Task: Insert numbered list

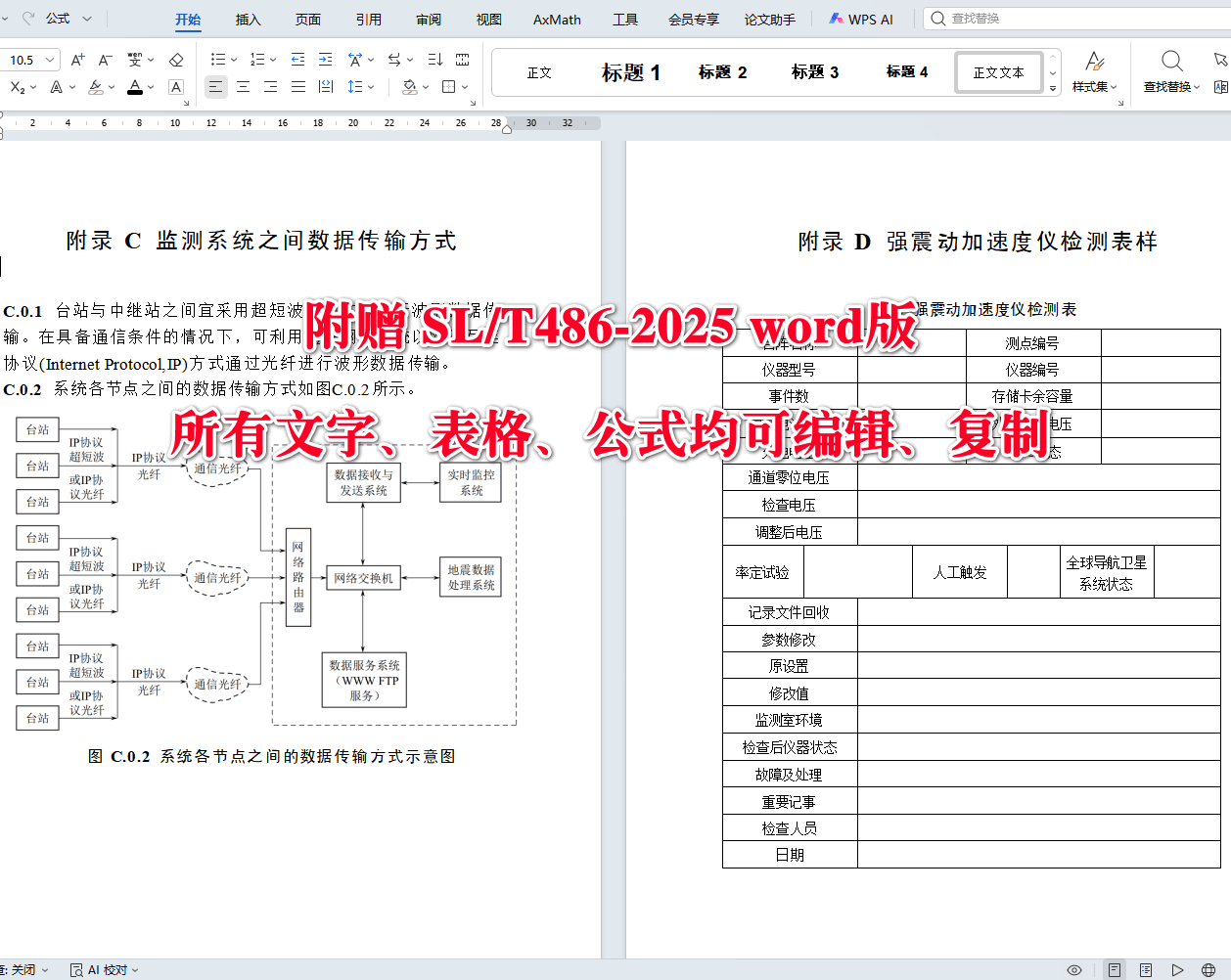Action: (x=256, y=60)
